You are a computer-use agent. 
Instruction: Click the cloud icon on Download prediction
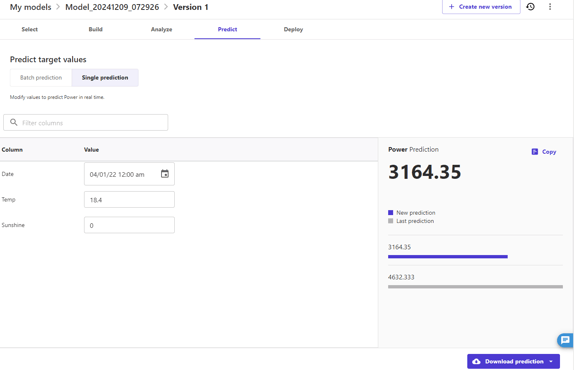pyautogui.click(x=476, y=361)
